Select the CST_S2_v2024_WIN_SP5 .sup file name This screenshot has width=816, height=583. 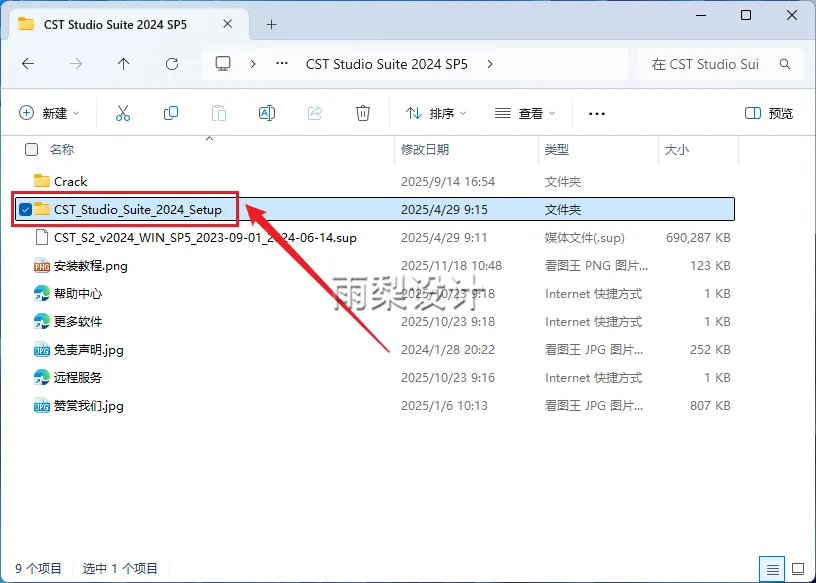point(206,238)
